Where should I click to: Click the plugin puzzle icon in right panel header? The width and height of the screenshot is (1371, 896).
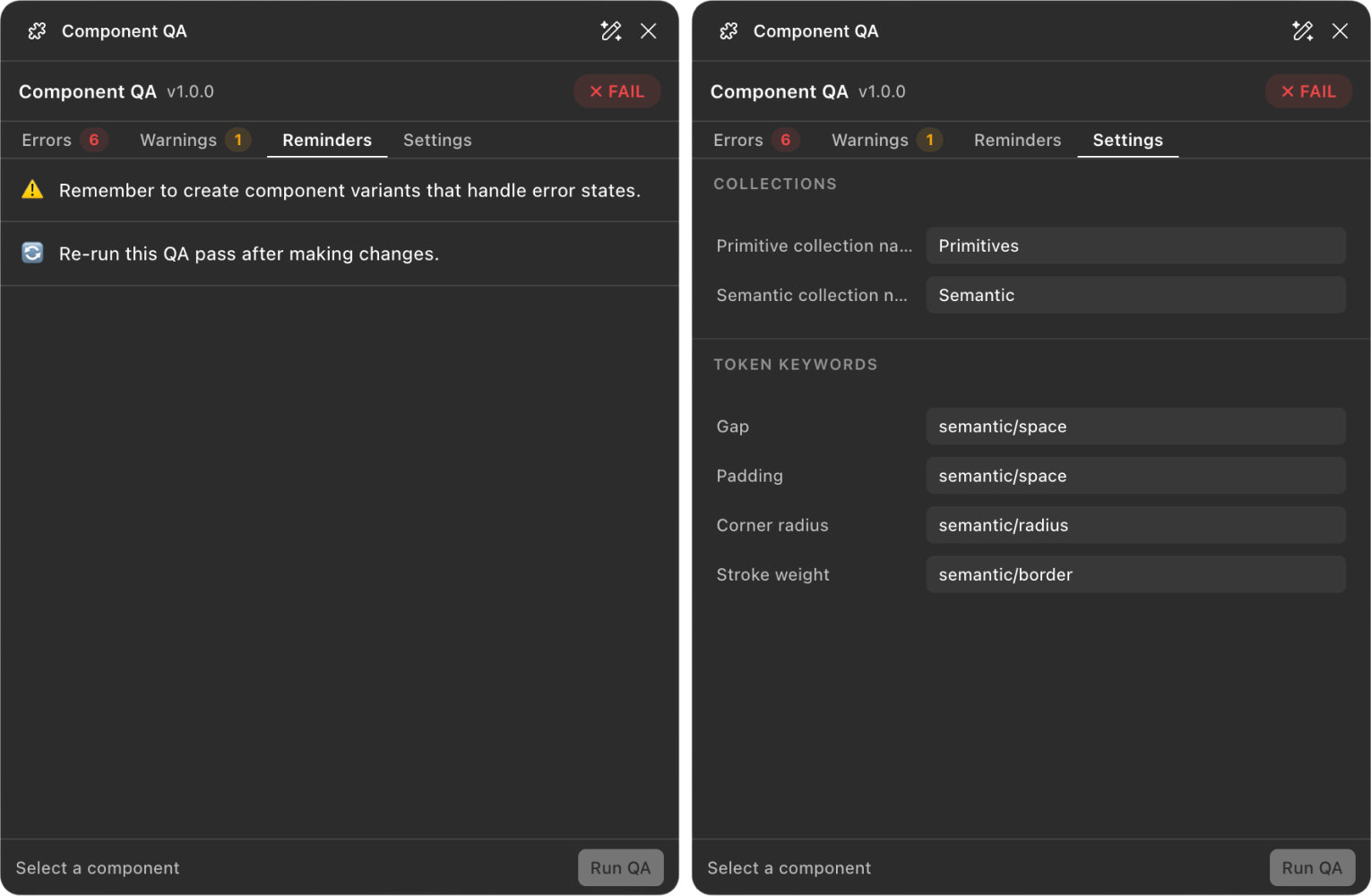[x=729, y=31]
